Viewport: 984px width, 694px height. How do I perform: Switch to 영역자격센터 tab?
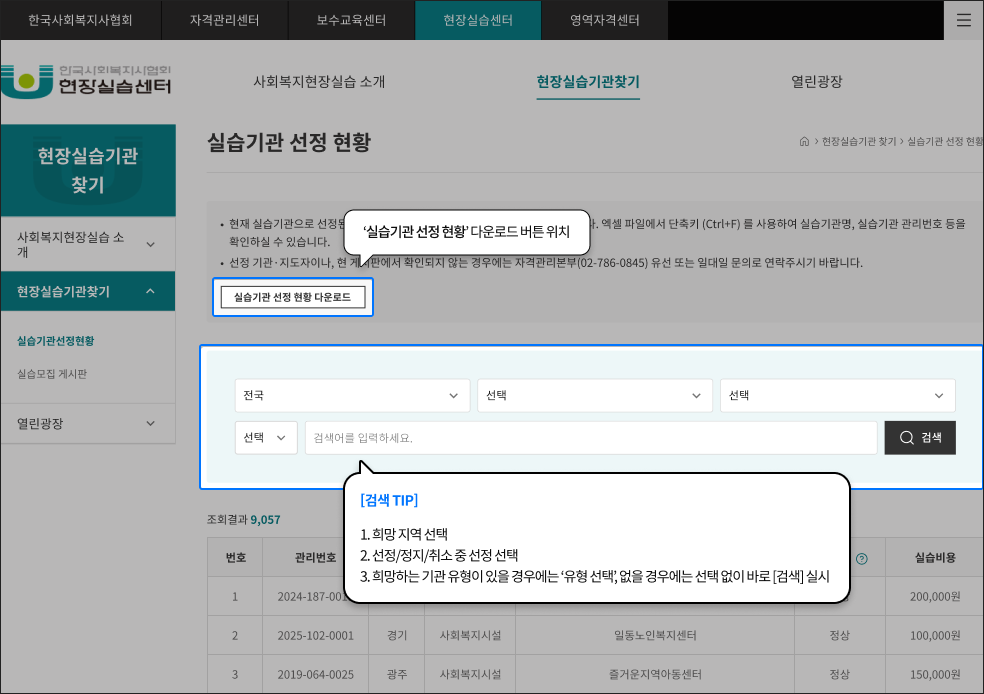pos(604,20)
